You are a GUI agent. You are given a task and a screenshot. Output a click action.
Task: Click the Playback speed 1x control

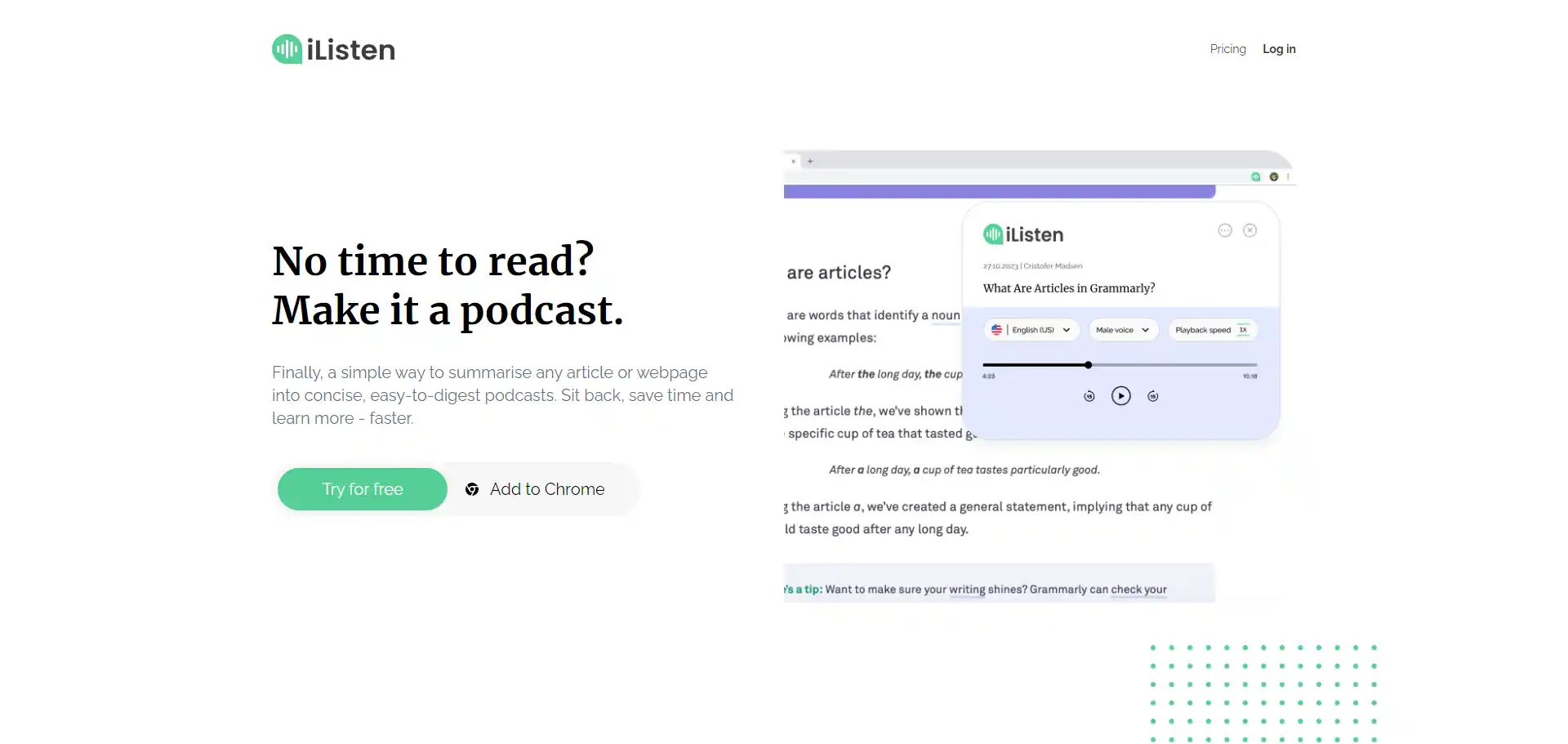tap(1213, 330)
